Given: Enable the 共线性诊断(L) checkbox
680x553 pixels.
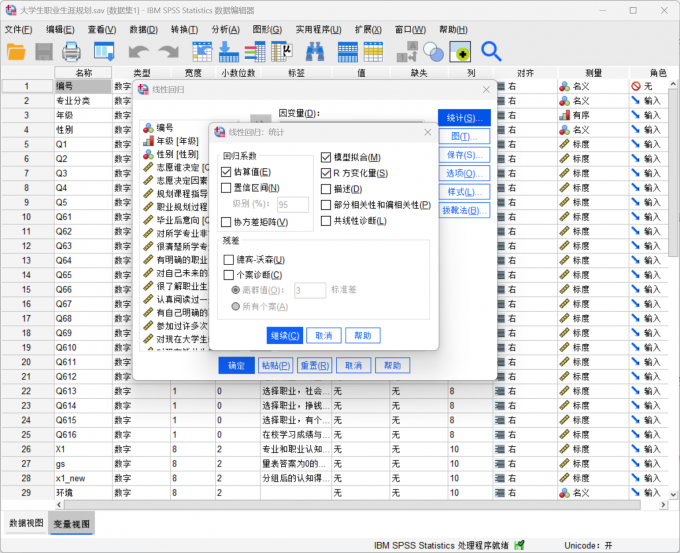Looking at the screenshot, I should pyautogui.click(x=326, y=221).
